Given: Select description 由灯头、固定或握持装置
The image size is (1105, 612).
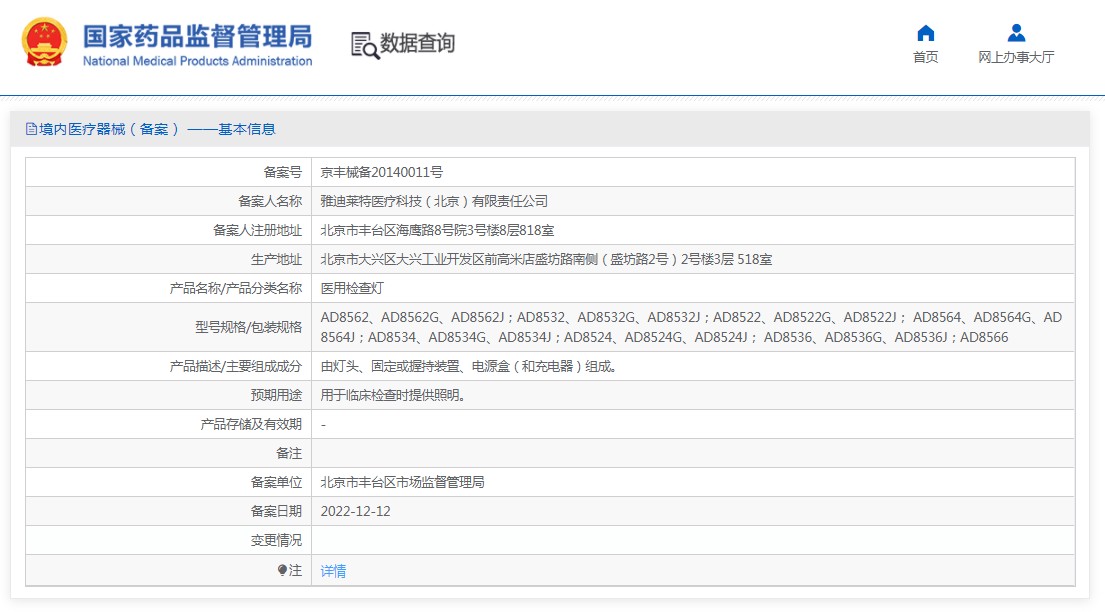Looking at the screenshot, I should point(469,367).
